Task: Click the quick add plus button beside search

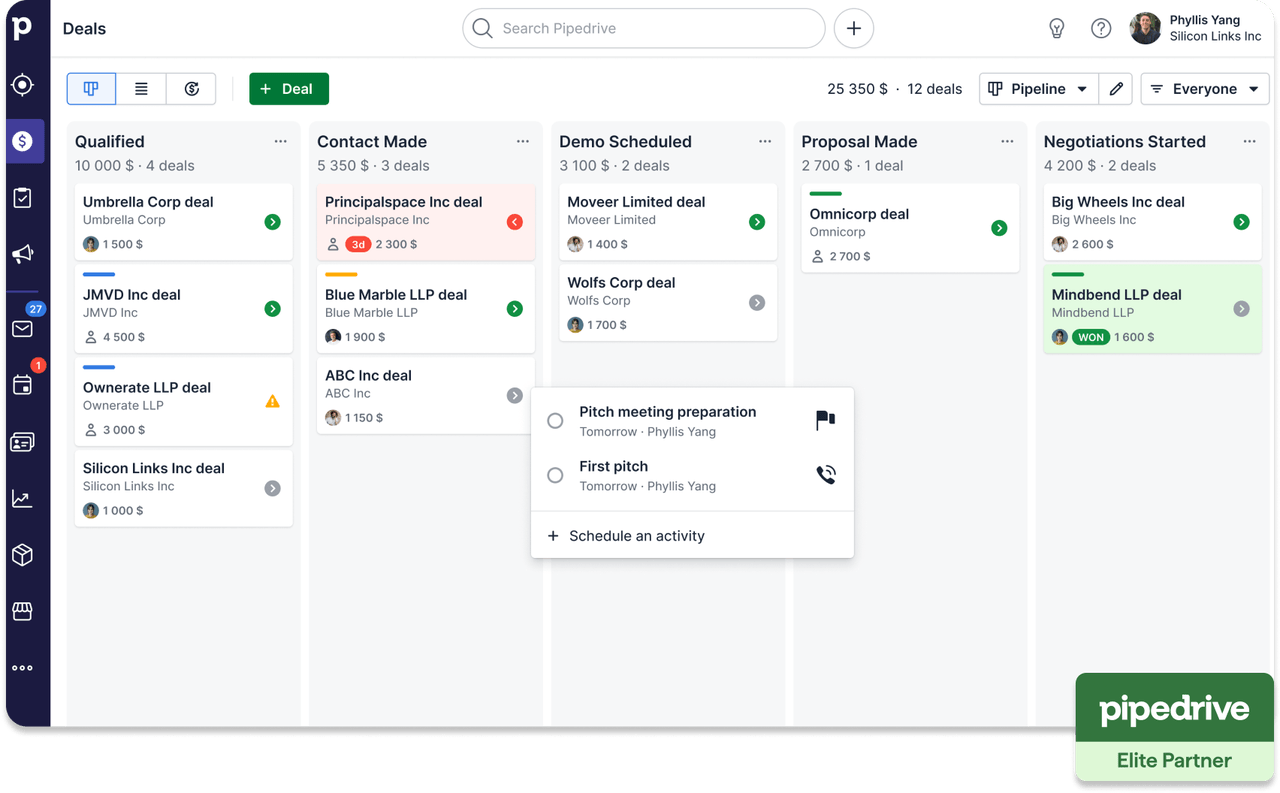Action: point(853,29)
